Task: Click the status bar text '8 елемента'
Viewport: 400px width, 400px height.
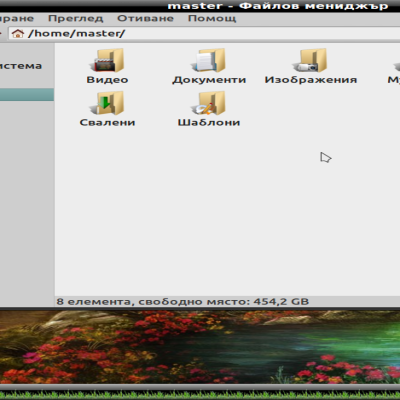Action: [95, 302]
